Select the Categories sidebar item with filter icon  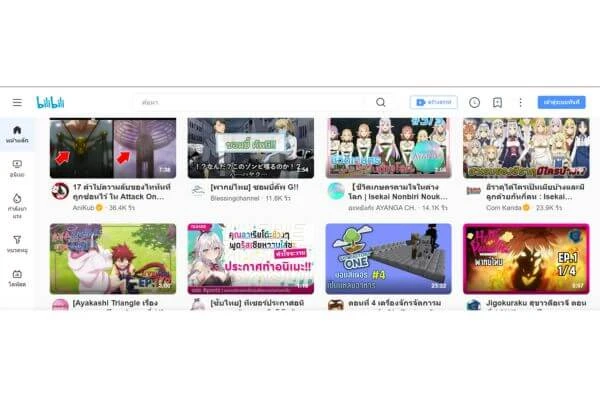click(x=17, y=244)
